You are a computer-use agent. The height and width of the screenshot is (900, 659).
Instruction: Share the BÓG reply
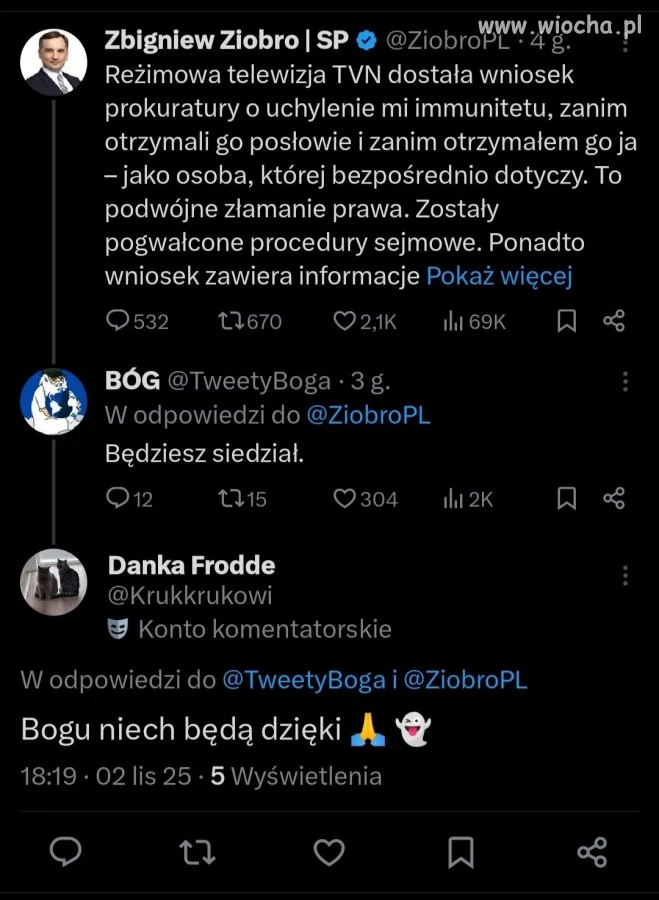click(x=614, y=498)
